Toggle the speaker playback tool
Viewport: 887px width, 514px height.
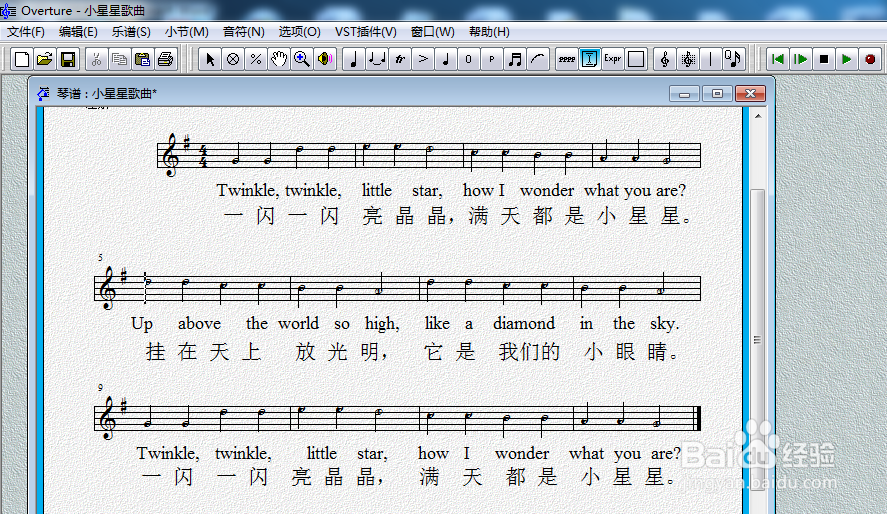click(x=325, y=59)
